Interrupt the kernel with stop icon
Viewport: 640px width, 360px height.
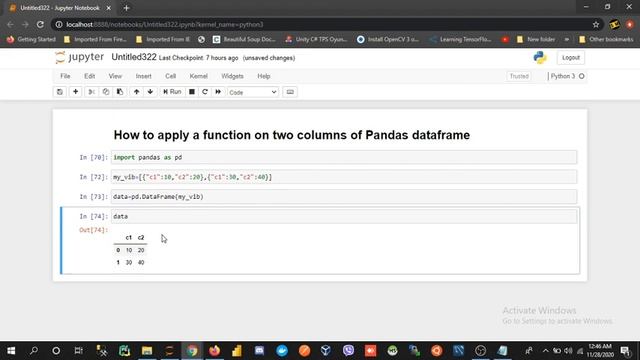pyautogui.click(x=191, y=92)
